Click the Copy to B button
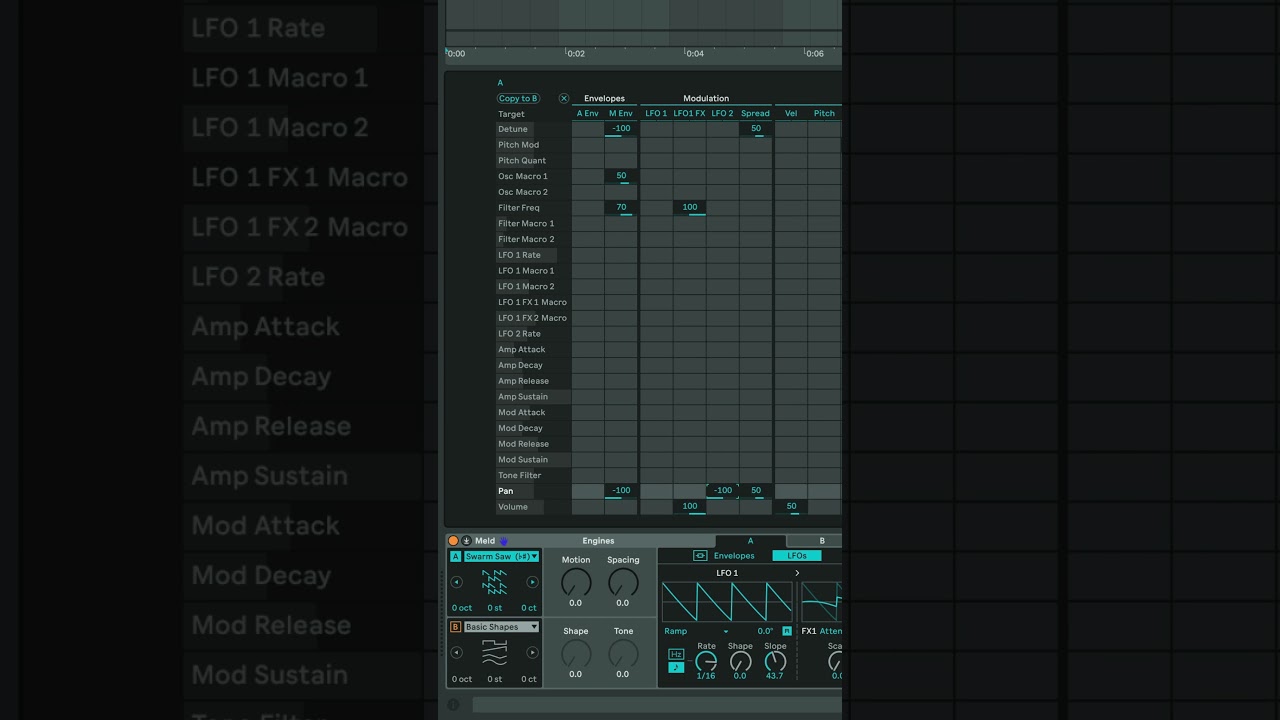Image resolution: width=1280 pixels, height=720 pixels. coord(518,98)
